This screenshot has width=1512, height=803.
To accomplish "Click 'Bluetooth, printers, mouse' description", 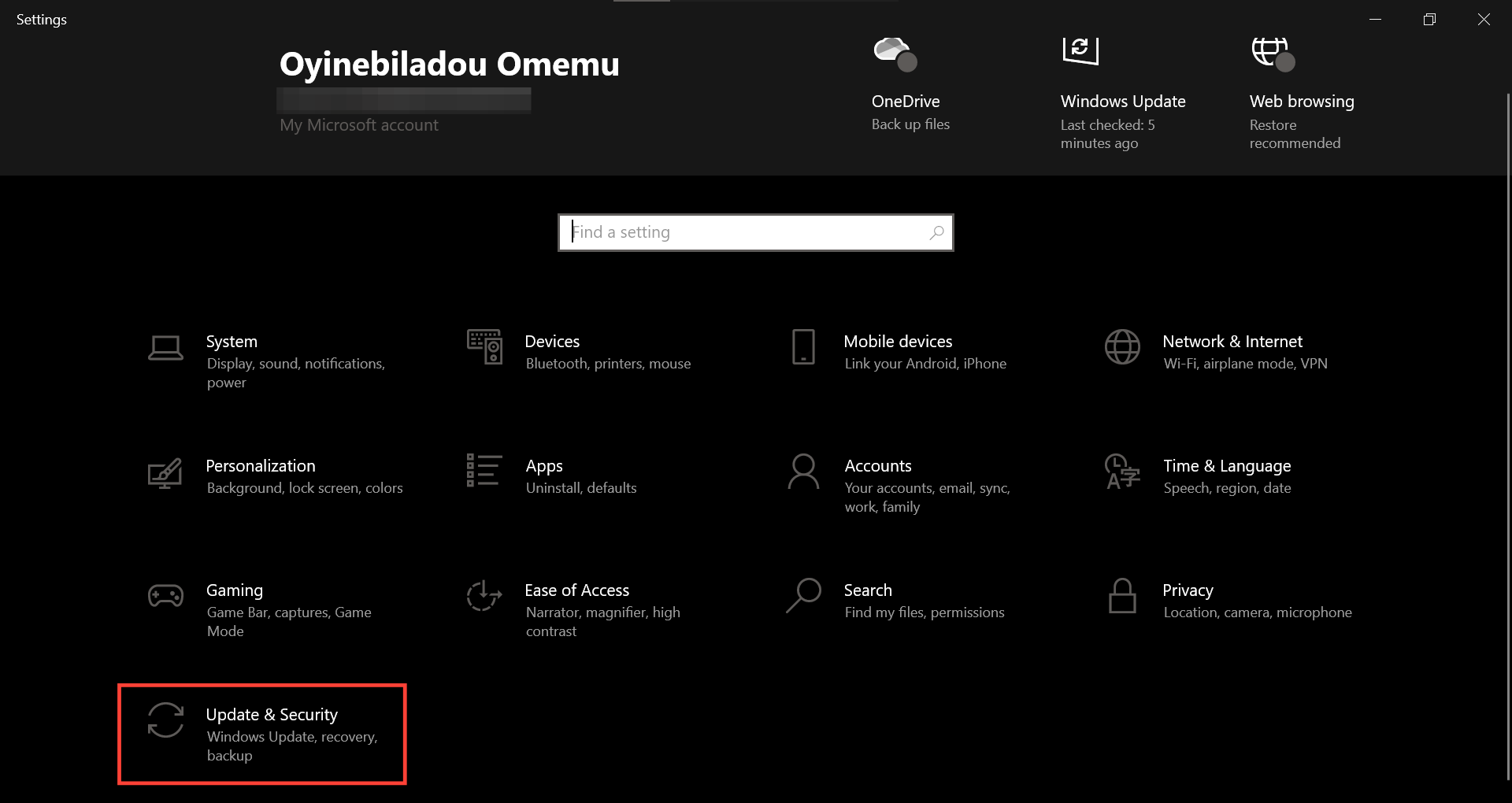I will click(x=608, y=364).
